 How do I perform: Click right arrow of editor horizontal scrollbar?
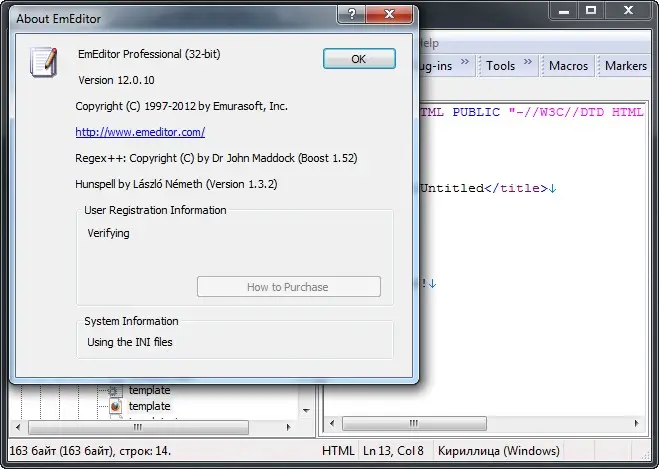pos(636,423)
